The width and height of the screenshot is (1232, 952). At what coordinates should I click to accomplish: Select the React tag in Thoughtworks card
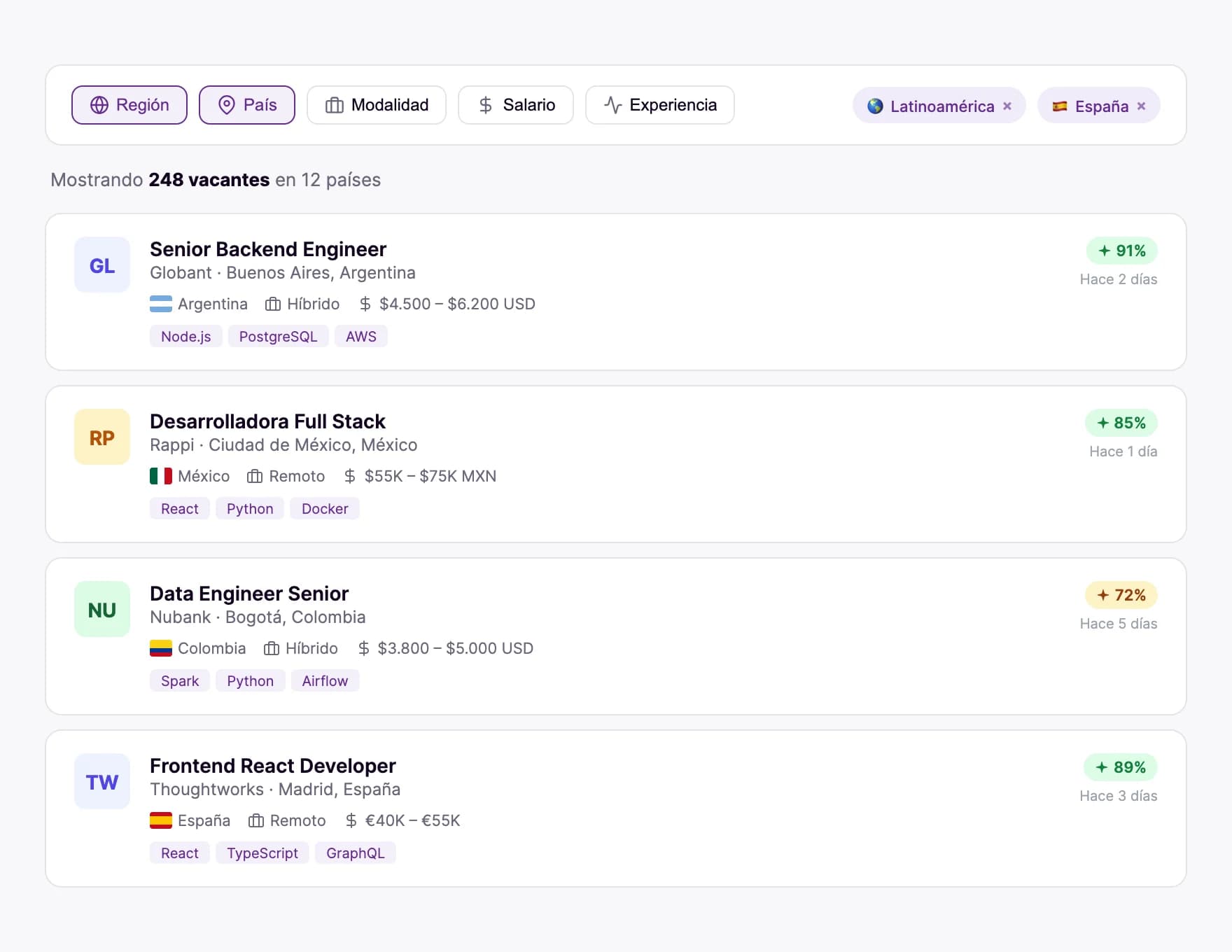pos(180,853)
